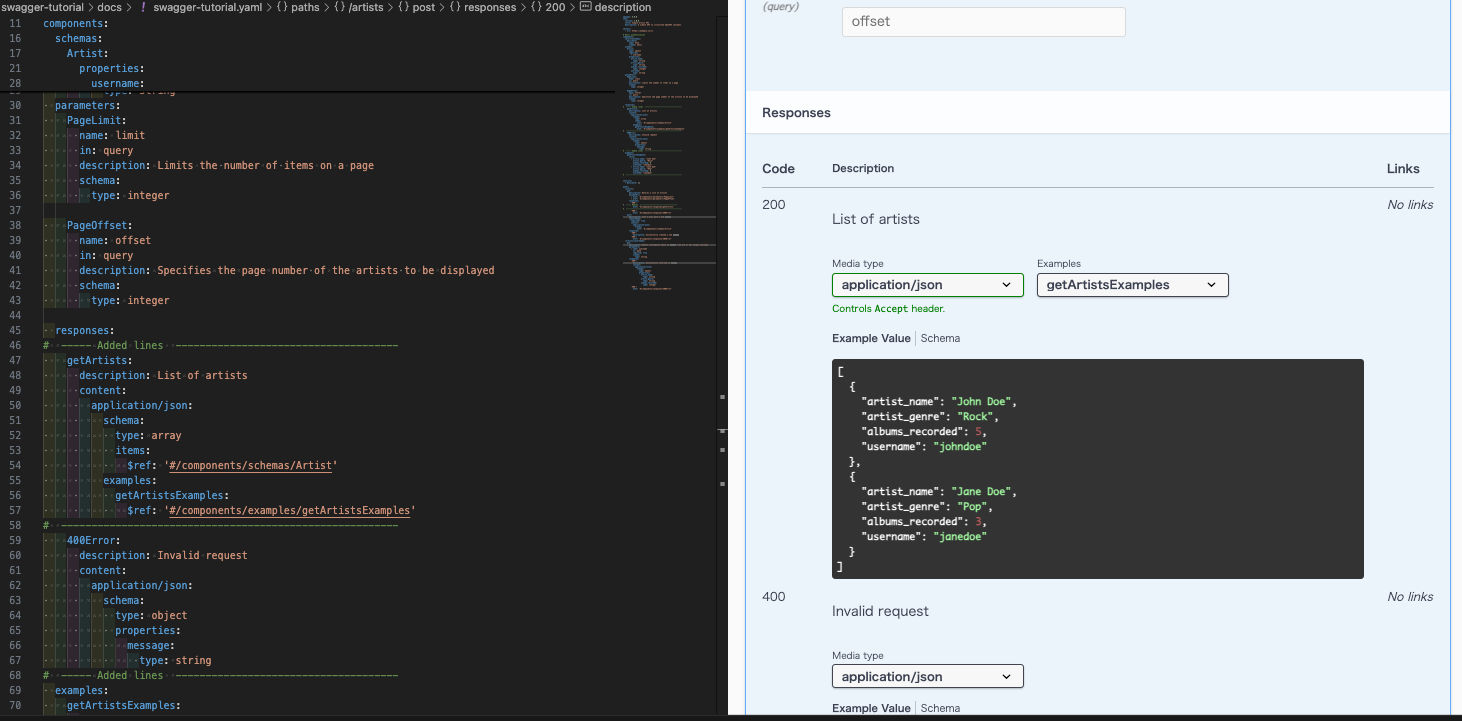This screenshot has width=1462, height=721.
Task: Click the 'Invalid request' response description
Action: 880,611
